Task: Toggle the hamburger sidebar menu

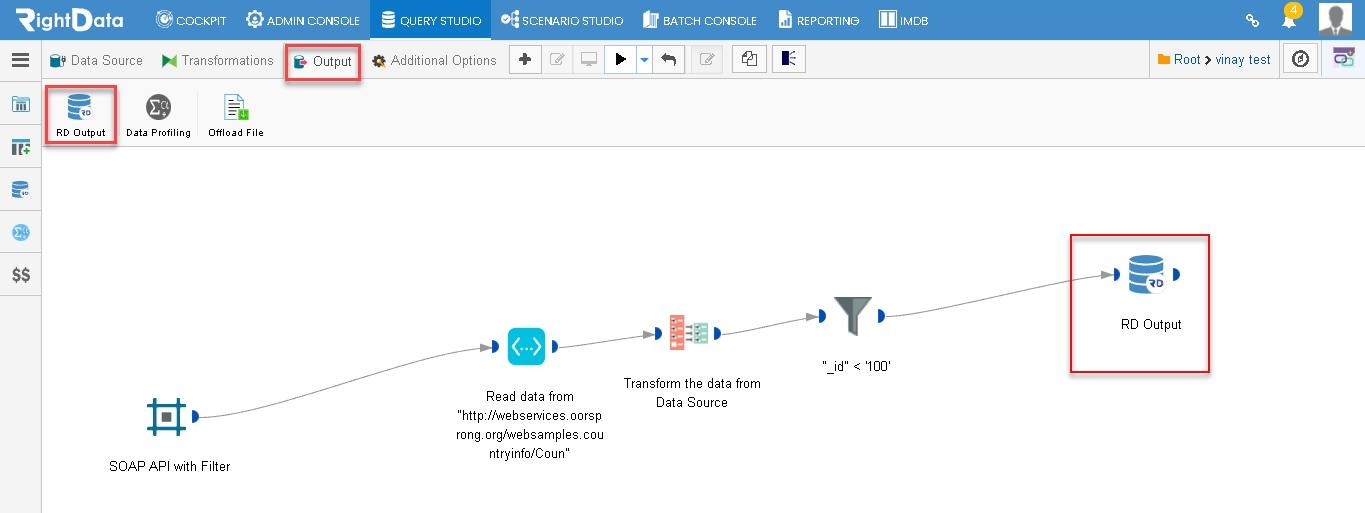Action: [20, 60]
